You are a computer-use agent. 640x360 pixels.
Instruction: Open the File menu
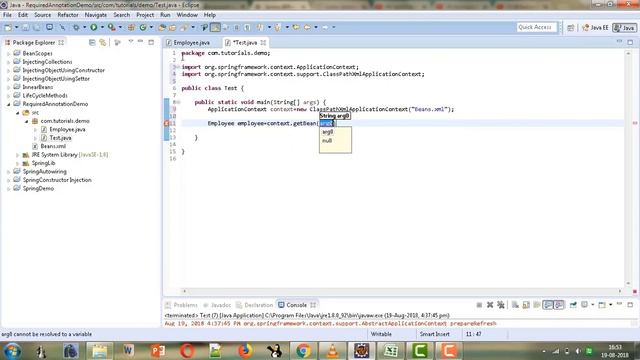click(7, 15)
